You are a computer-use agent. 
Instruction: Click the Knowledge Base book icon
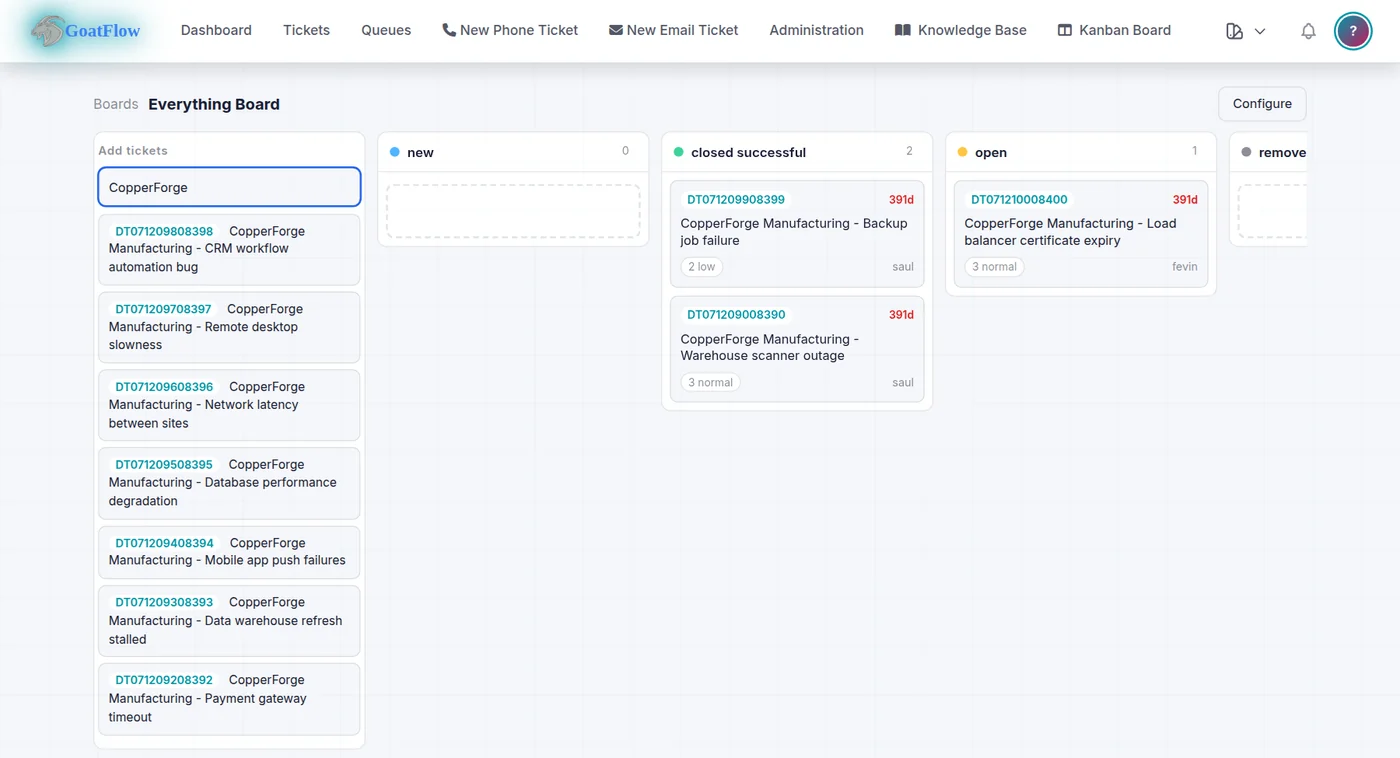pyautogui.click(x=903, y=30)
